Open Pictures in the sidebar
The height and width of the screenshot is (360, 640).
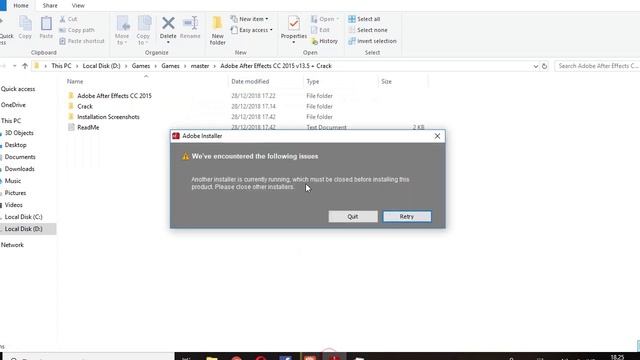pos(15,193)
